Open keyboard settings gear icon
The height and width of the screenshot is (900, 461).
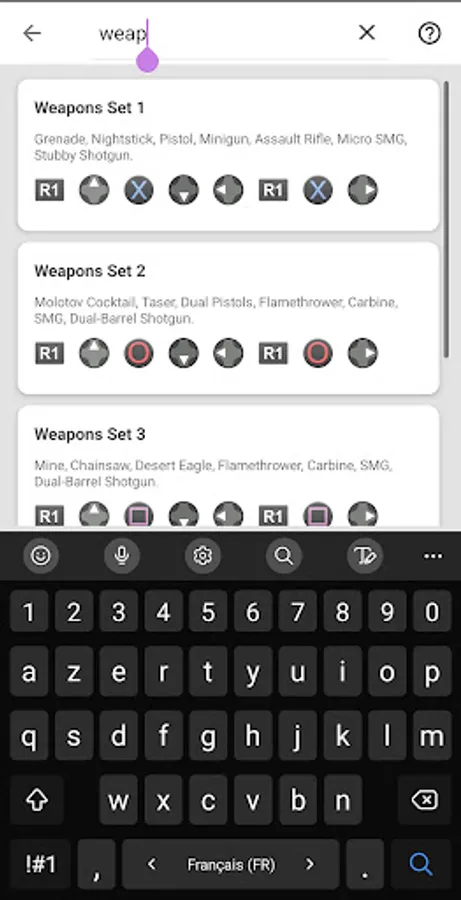click(203, 556)
